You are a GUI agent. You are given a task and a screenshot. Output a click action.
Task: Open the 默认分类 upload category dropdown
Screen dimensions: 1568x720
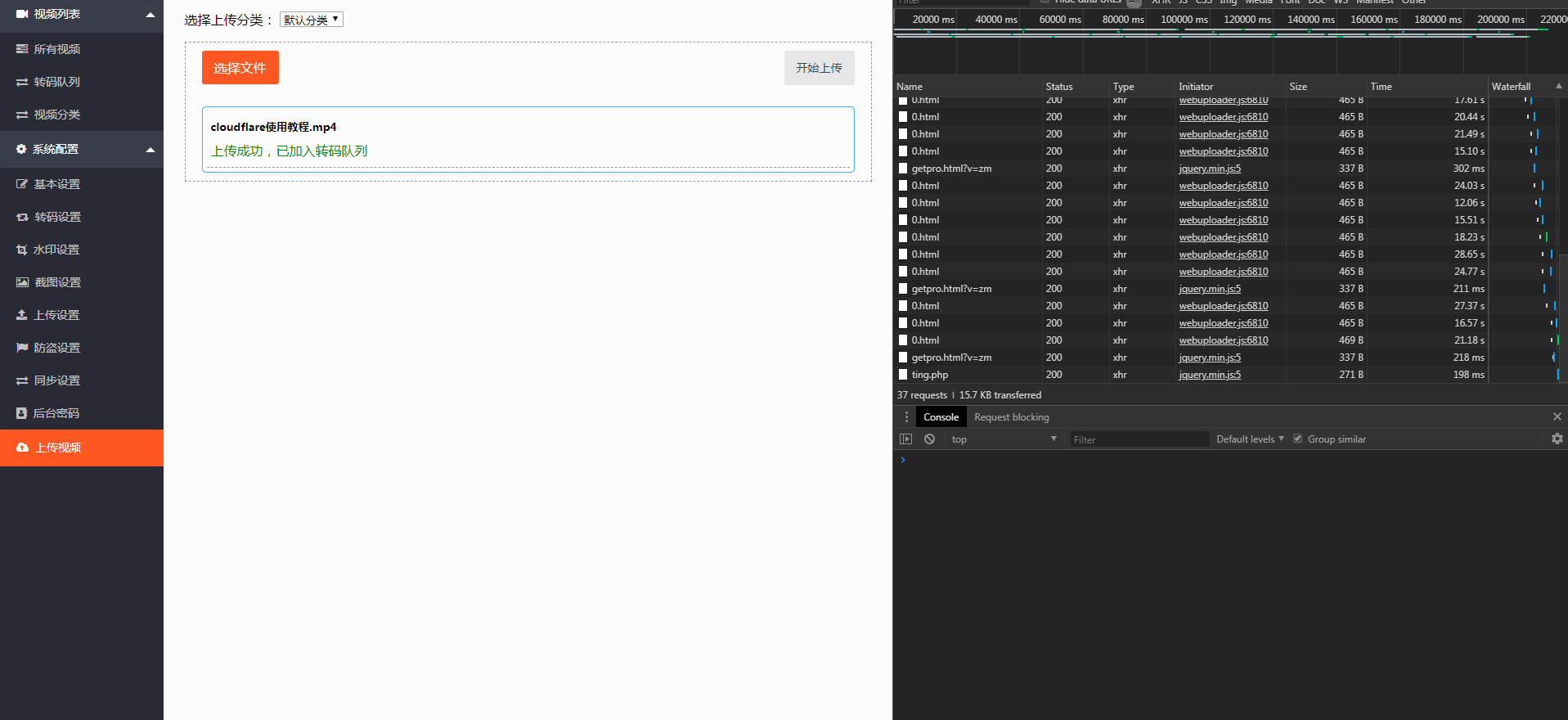312,20
